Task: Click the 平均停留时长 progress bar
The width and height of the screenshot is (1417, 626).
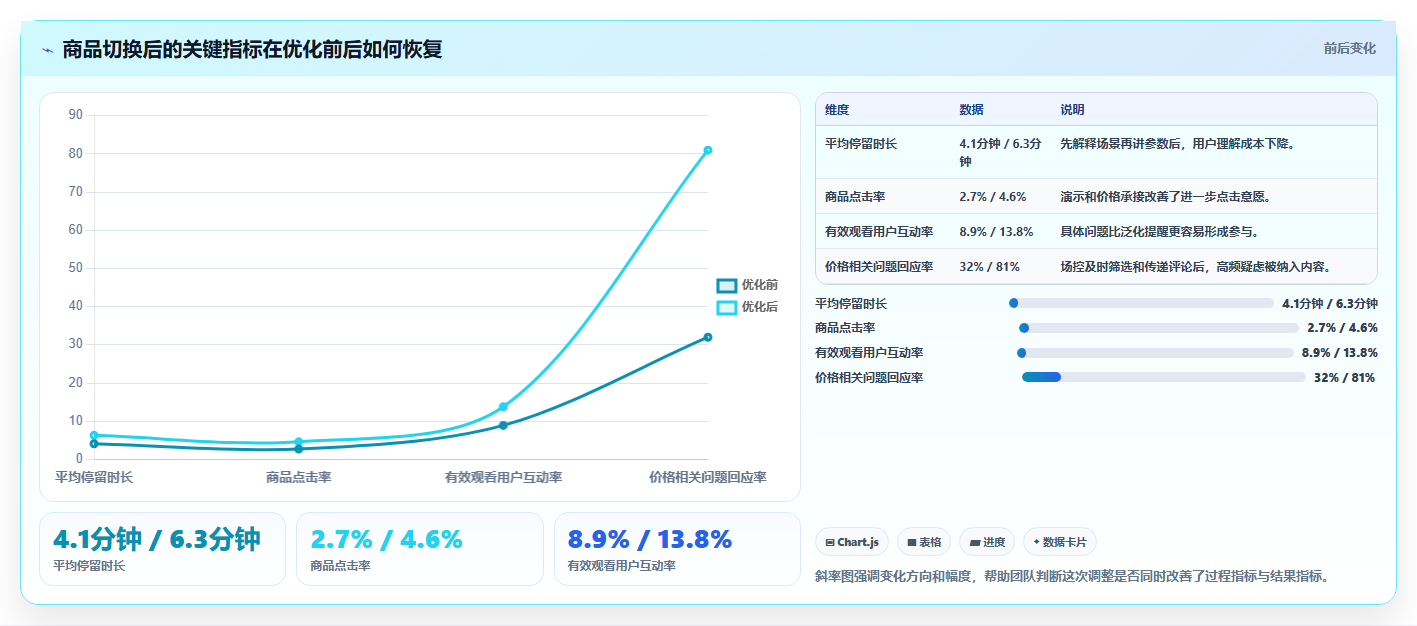Action: pyautogui.click(x=1141, y=303)
